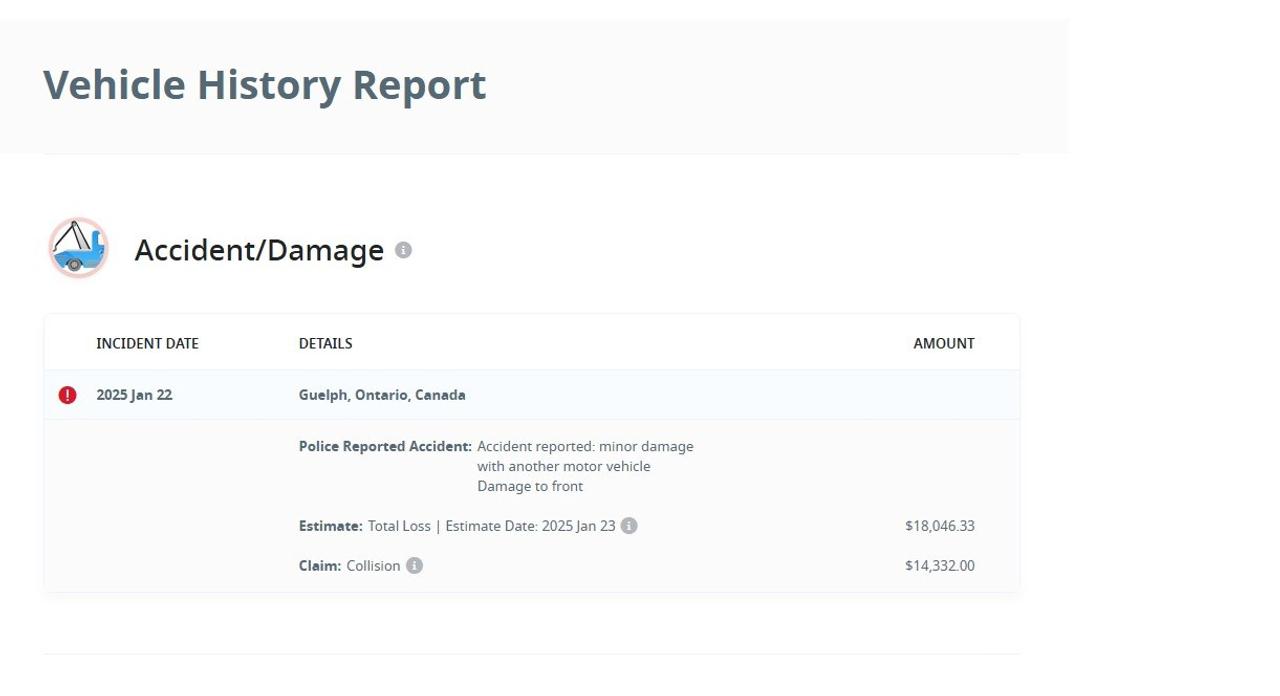Click the INCIDENT DATE column header

coord(148,344)
